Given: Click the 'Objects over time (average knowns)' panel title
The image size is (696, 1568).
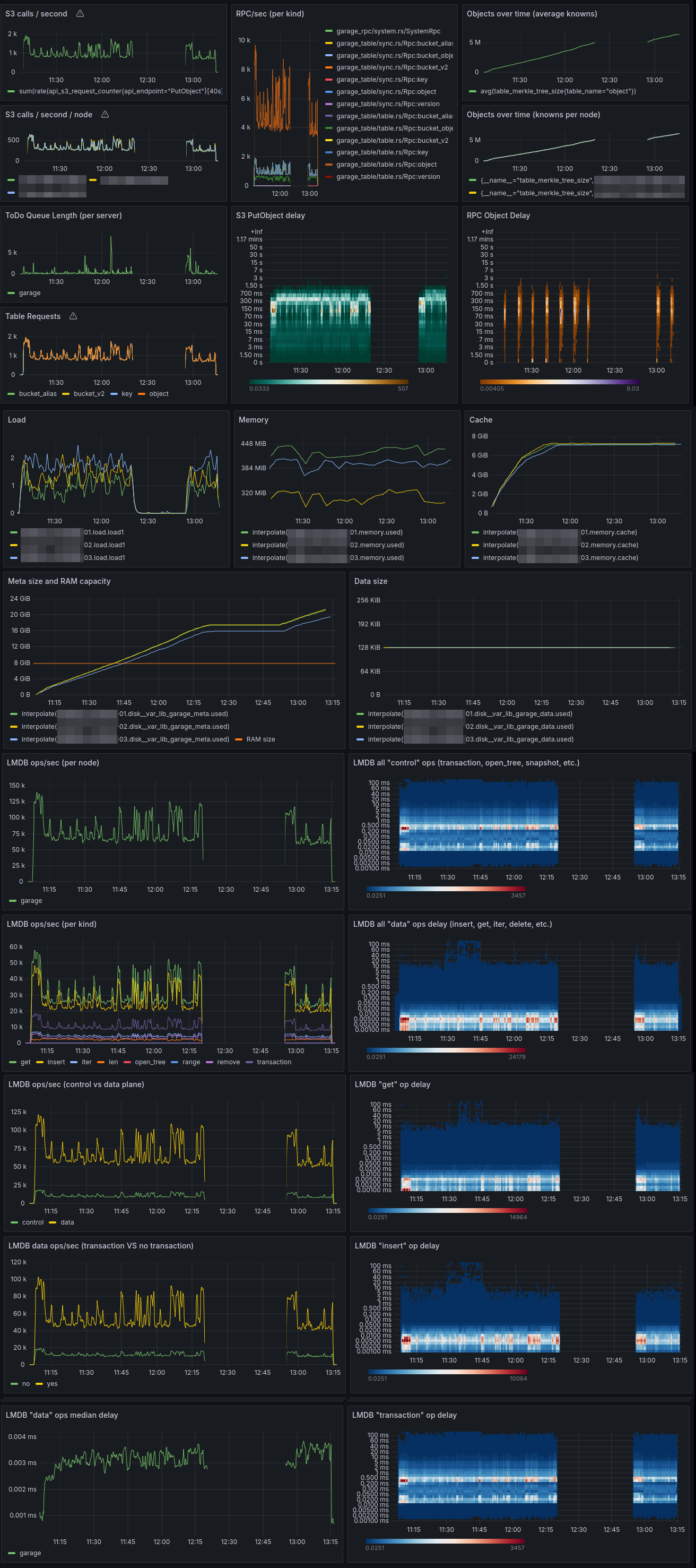Looking at the screenshot, I should [x=532, y=13].
